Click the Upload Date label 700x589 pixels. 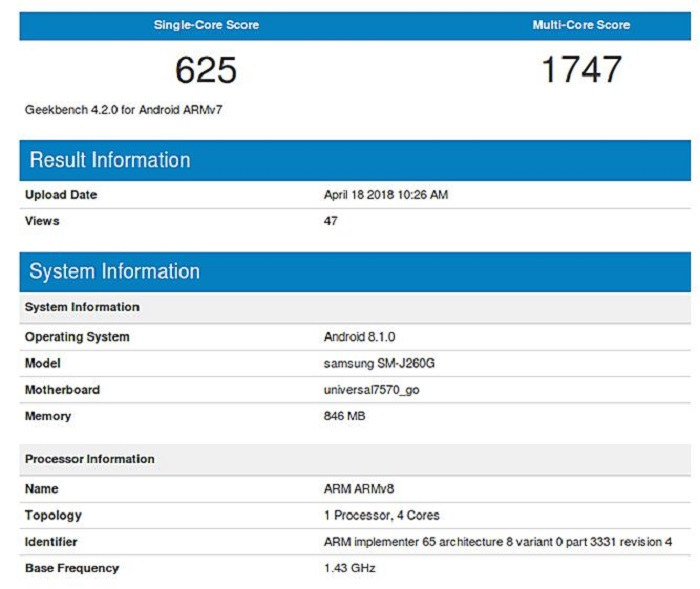(x=61, y=195)
